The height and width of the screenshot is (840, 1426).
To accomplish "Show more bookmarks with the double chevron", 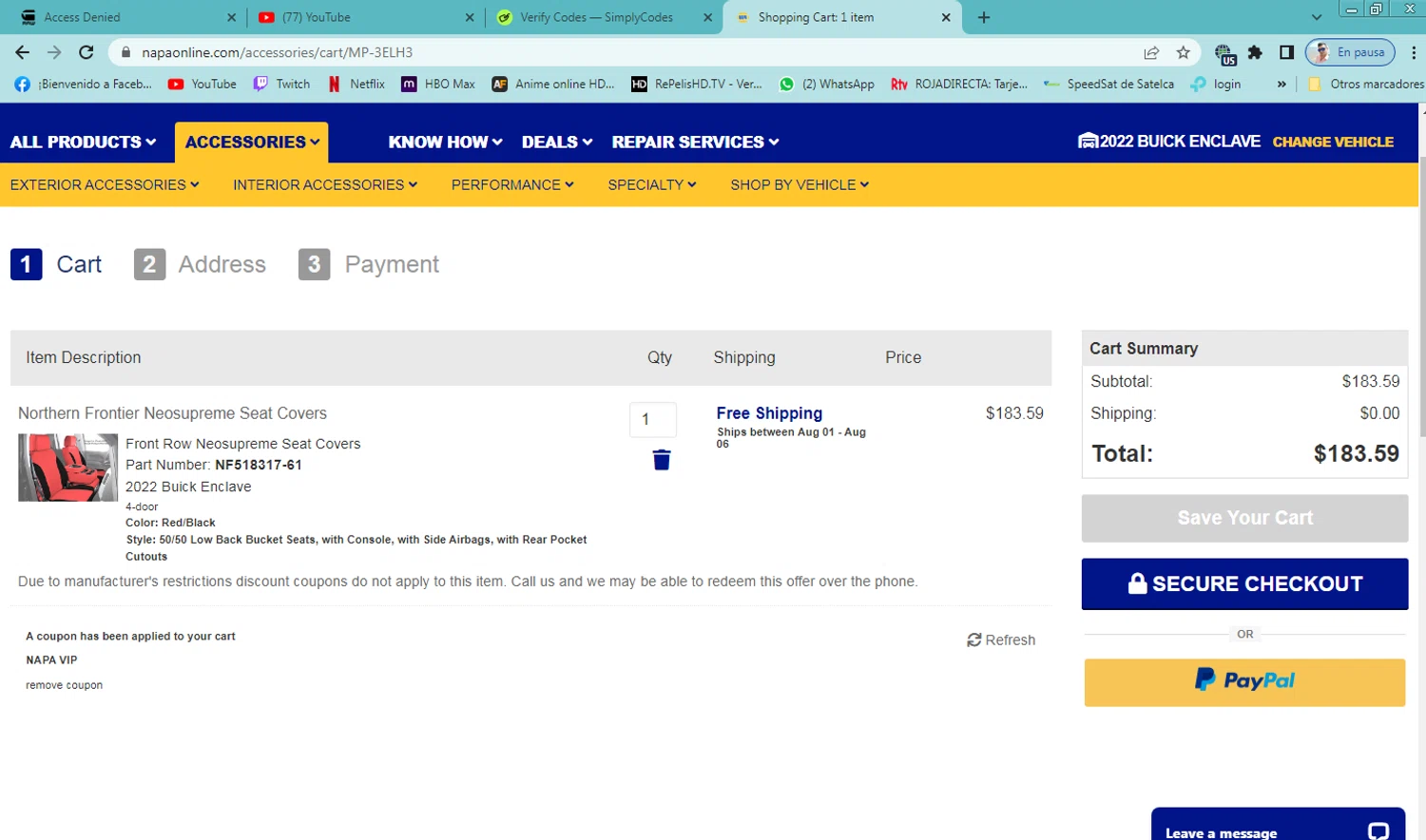I will pos(1281,84).
